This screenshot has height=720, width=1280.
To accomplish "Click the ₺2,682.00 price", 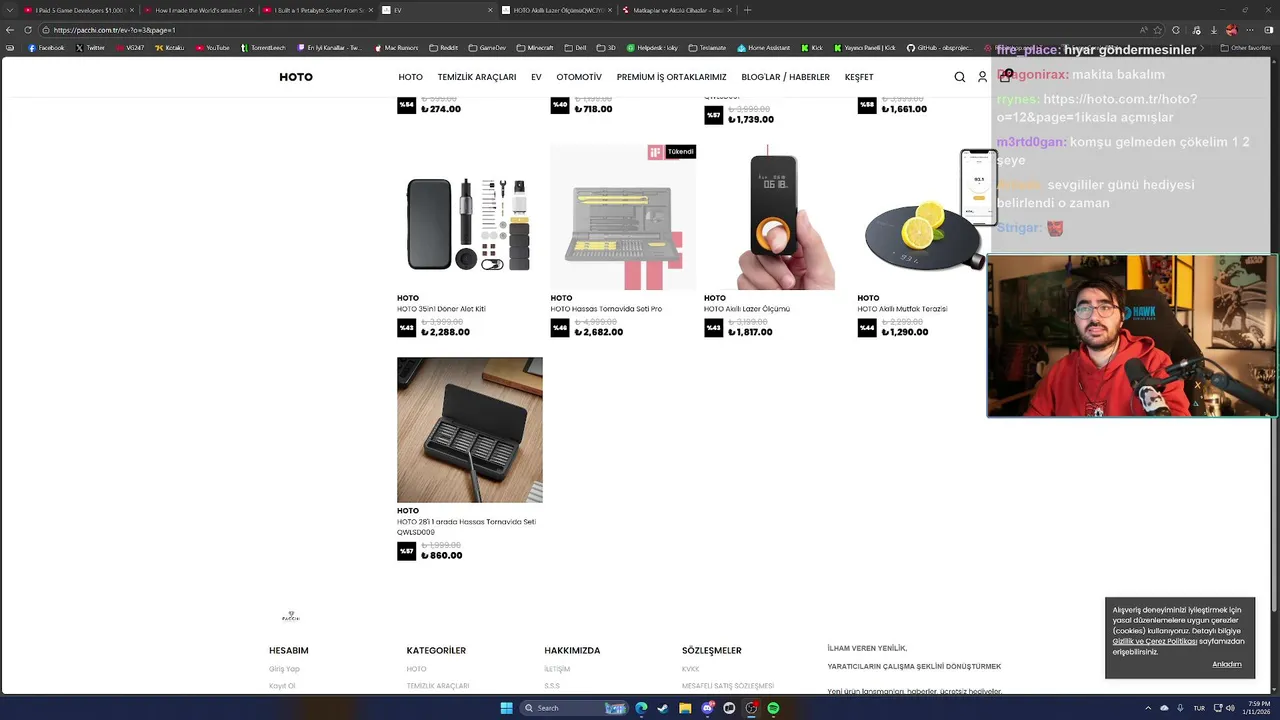I will coord(599,332).
